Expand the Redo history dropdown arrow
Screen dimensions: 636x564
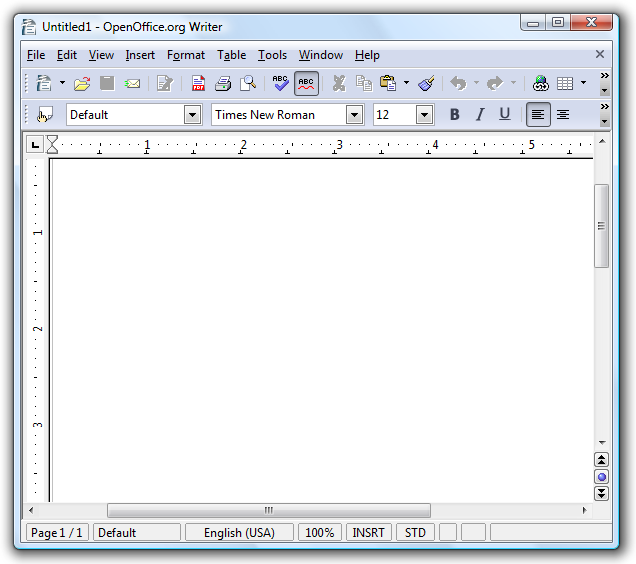(x=513, y=83)
